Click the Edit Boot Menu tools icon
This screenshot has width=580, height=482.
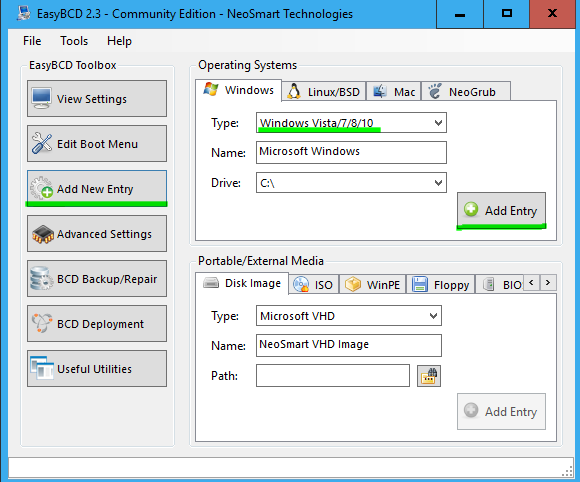[x=41, y=144]
